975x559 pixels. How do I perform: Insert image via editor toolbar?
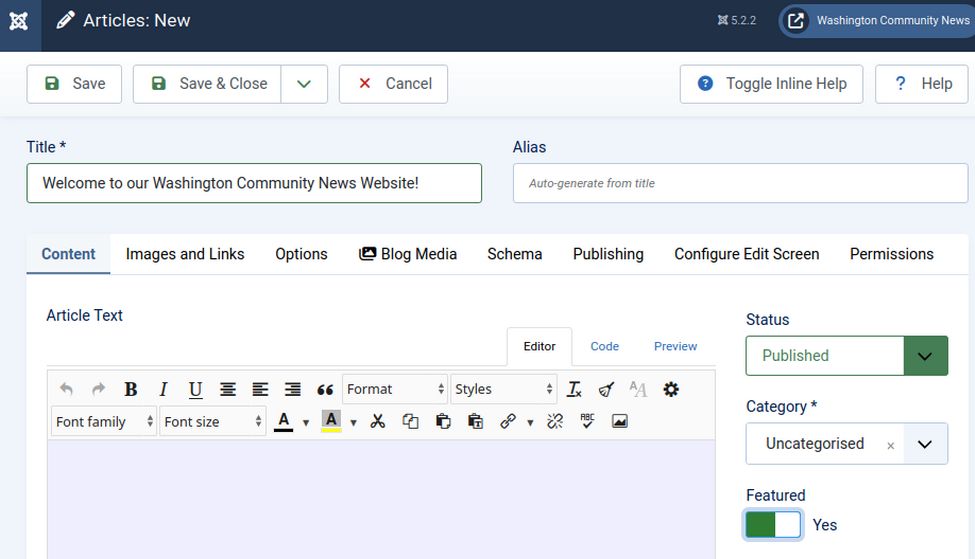[620, 421]
